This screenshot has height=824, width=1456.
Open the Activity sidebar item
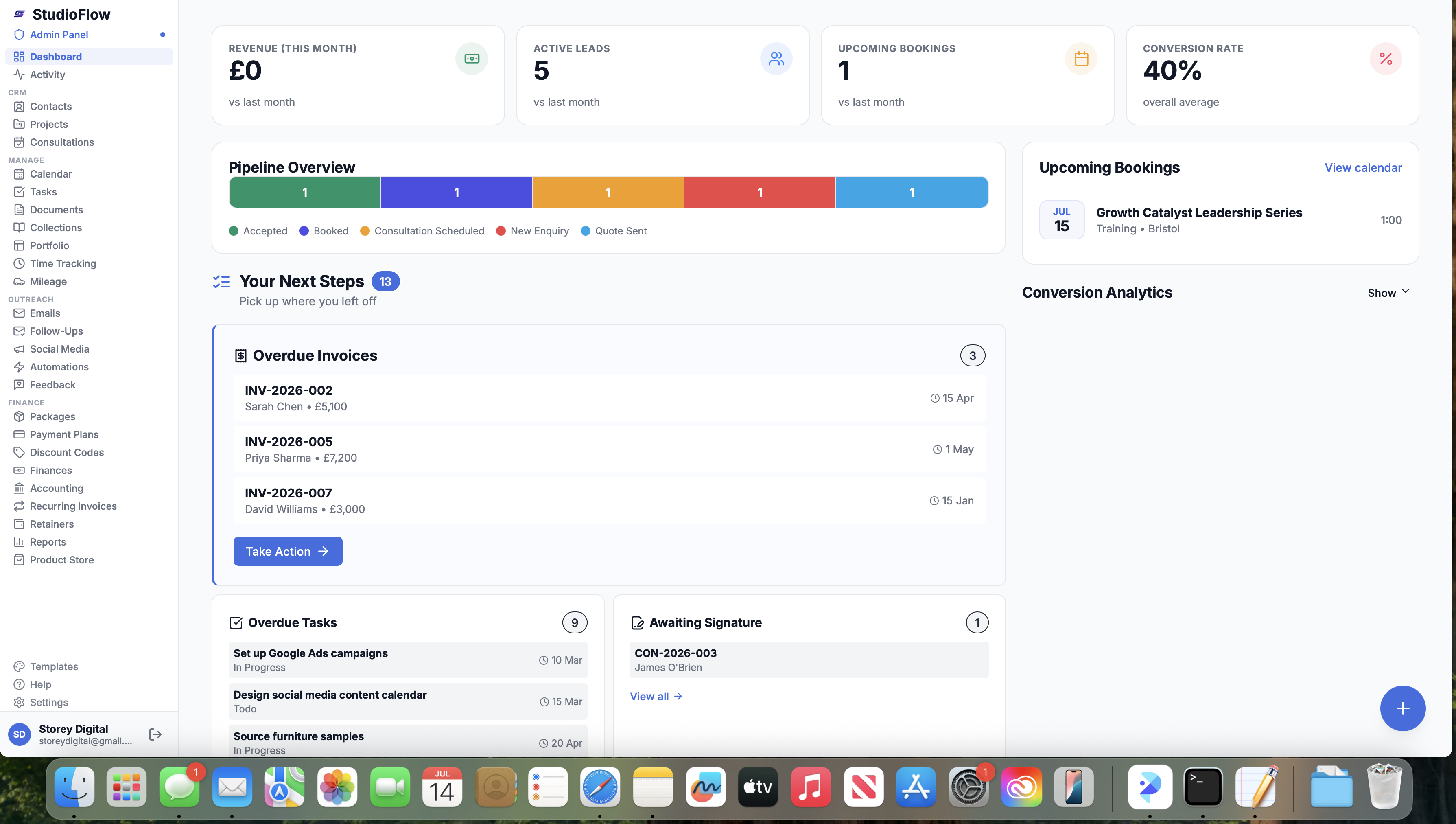(89, 74)
